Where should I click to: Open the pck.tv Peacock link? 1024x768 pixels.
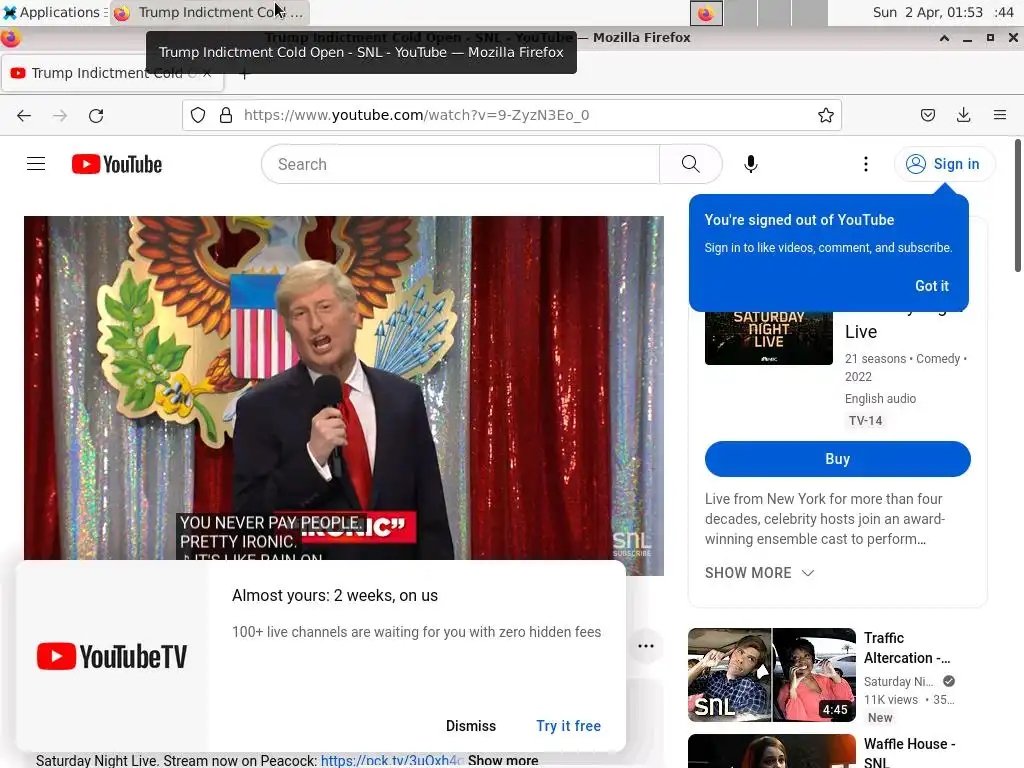392,760
